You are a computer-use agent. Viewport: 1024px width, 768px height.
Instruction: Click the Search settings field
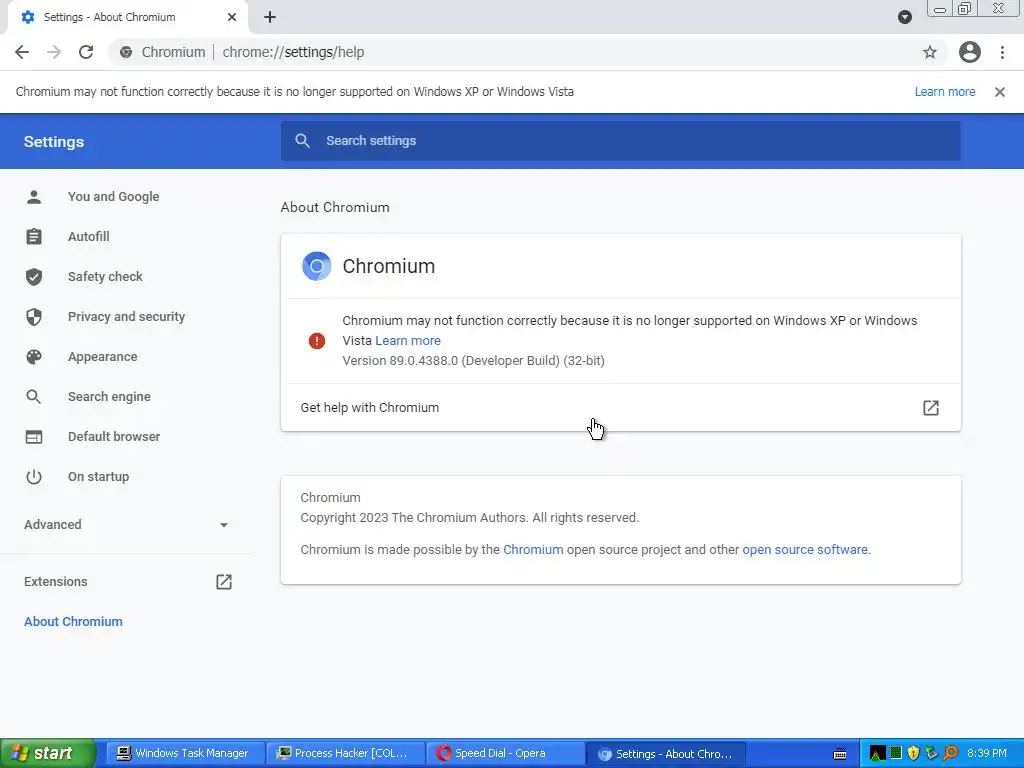pos(620,140)
